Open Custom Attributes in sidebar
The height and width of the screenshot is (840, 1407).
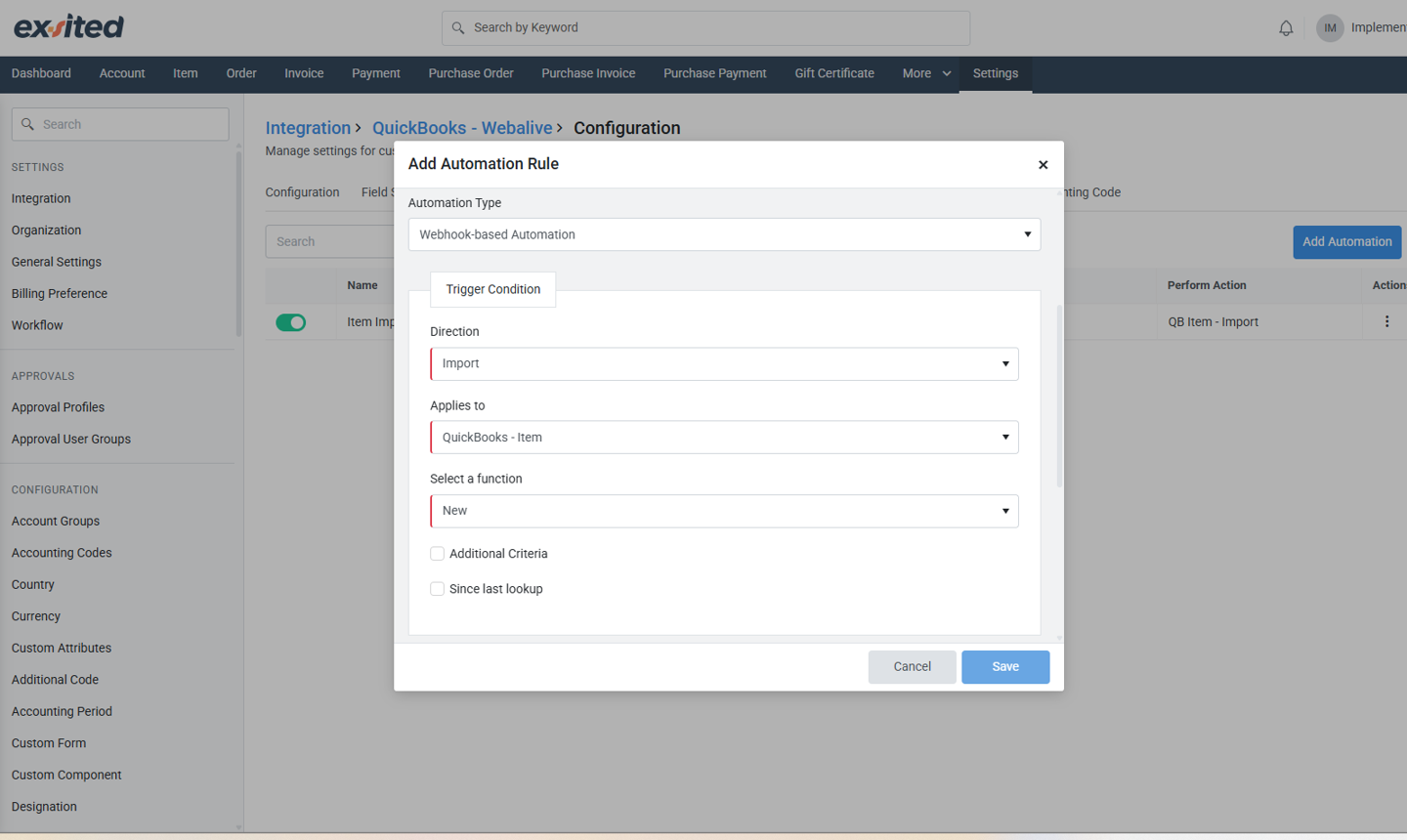point(62,649)
